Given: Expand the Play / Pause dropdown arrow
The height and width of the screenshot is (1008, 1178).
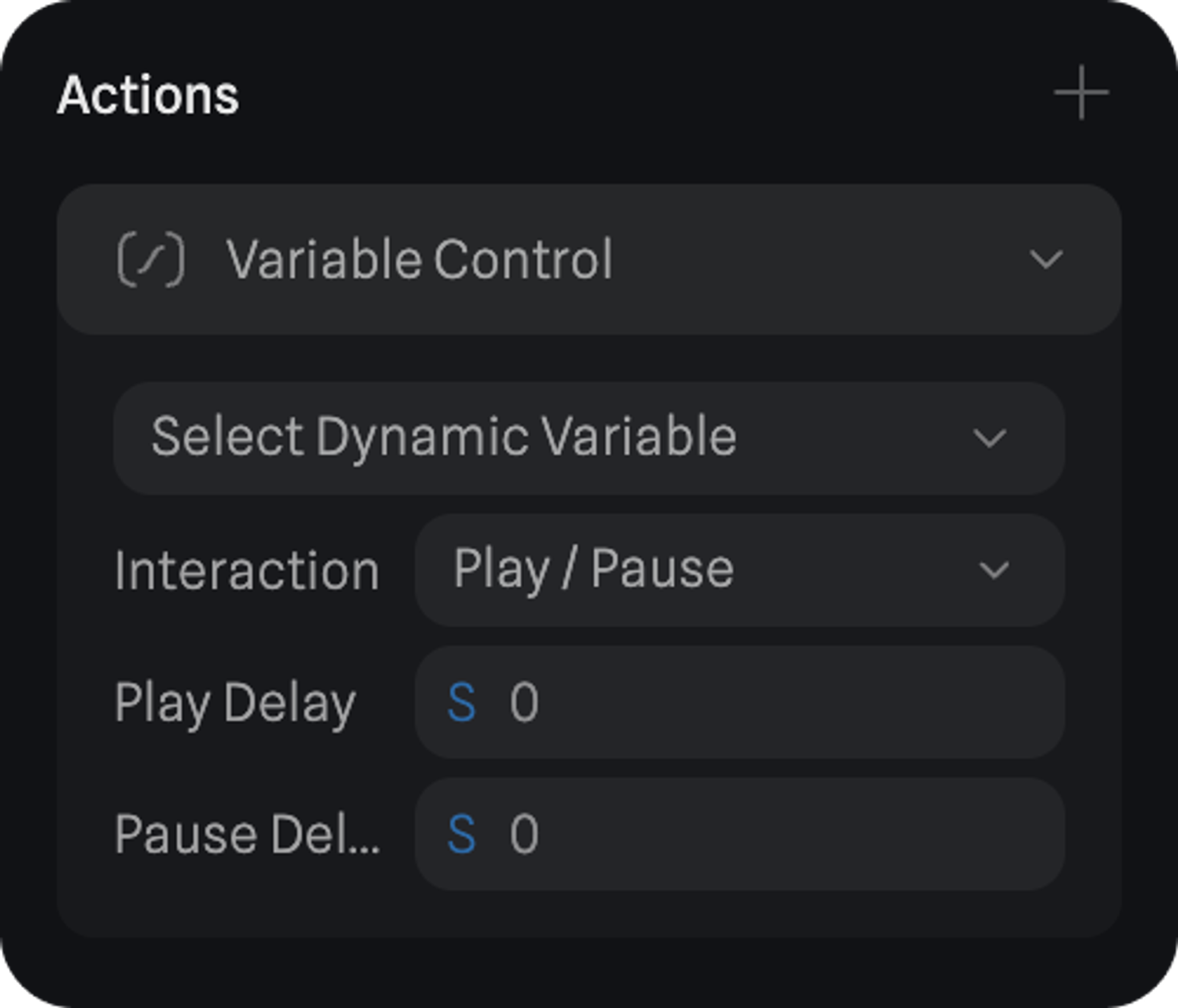Looking at the screenshot, I should click(x=994, y=571).
